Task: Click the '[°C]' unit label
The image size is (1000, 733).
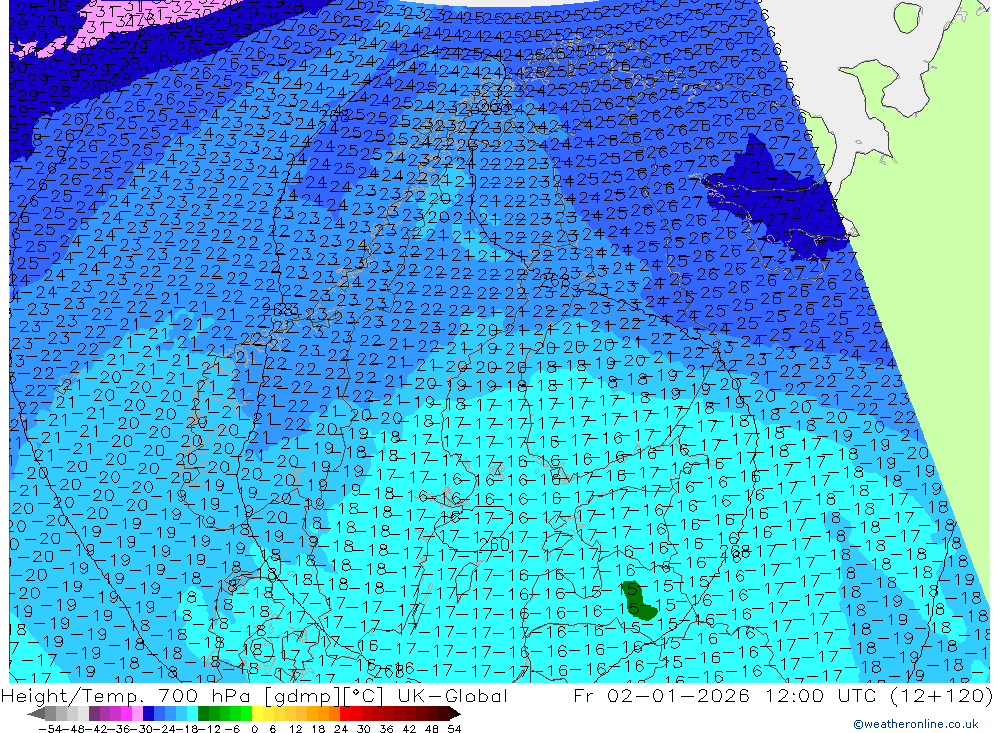Action: pos(364,695)
